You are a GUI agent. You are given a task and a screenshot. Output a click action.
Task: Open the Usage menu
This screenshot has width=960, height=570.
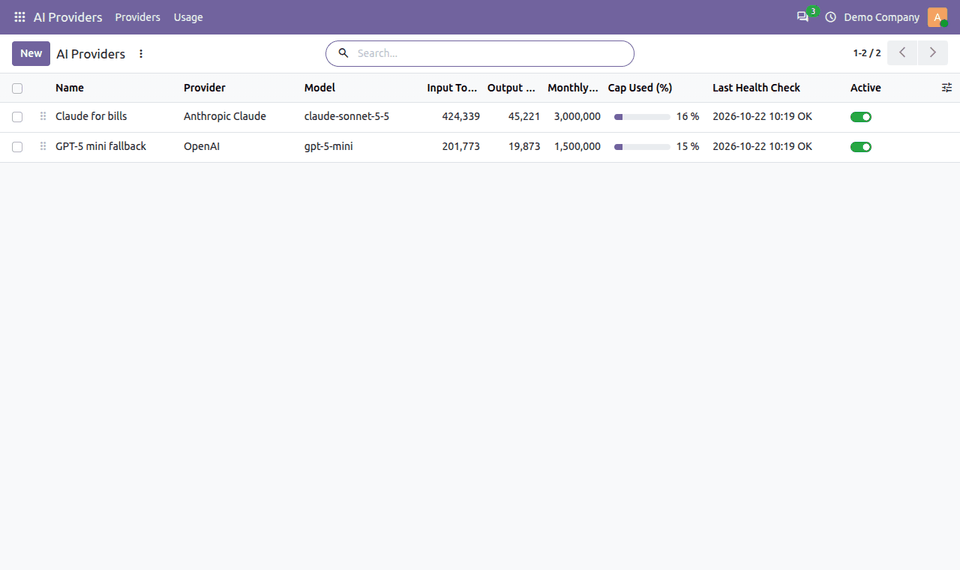pyautogui.click(x=188, y=17)
